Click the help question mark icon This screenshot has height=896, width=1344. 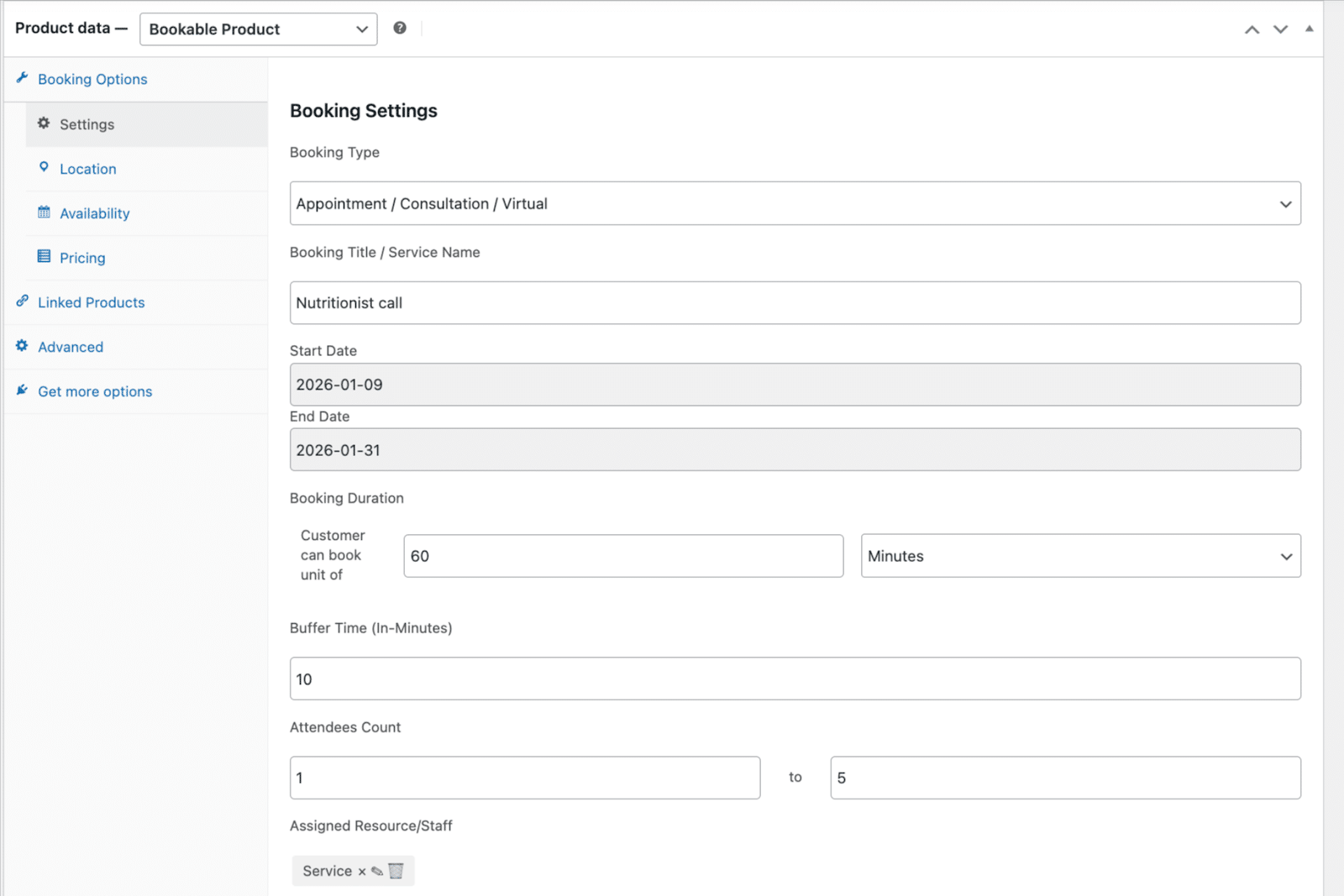(x=400, y=28)
